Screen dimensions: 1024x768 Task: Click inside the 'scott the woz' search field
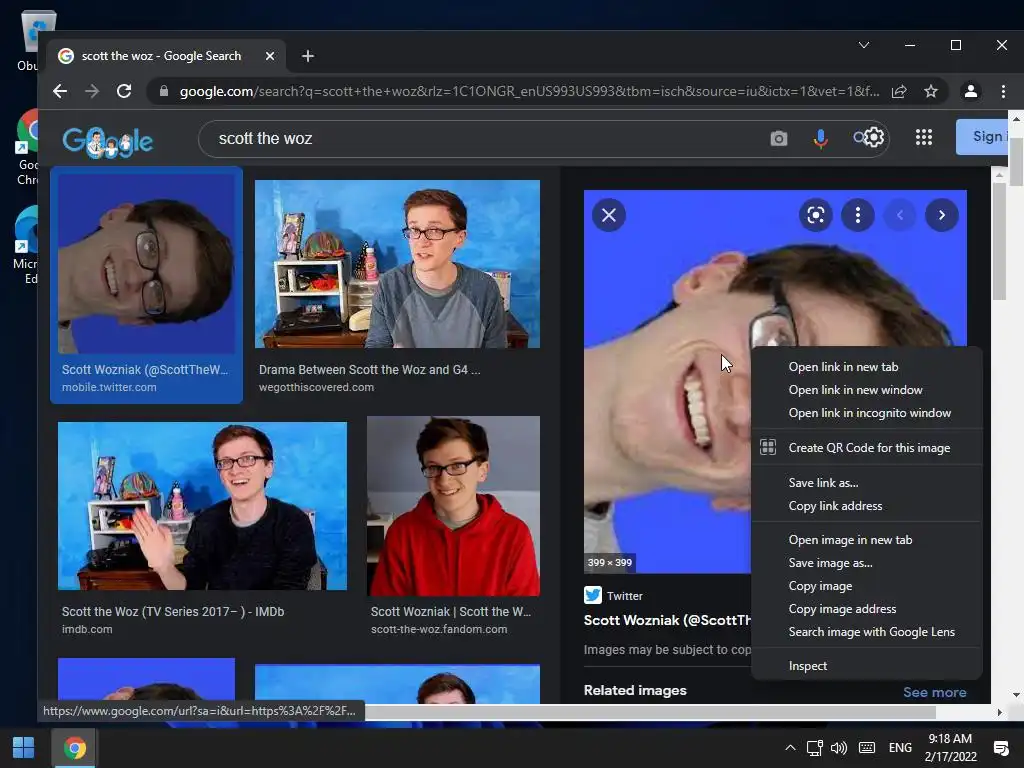(x=483, y=138)
